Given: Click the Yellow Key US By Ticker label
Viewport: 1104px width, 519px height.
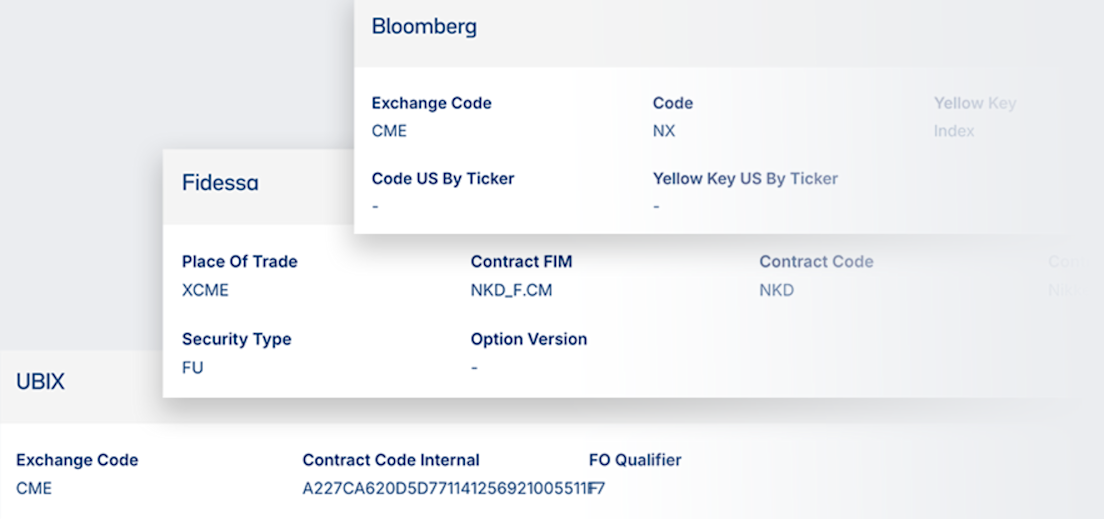Looking at the screenshot, I should point(745,179).
